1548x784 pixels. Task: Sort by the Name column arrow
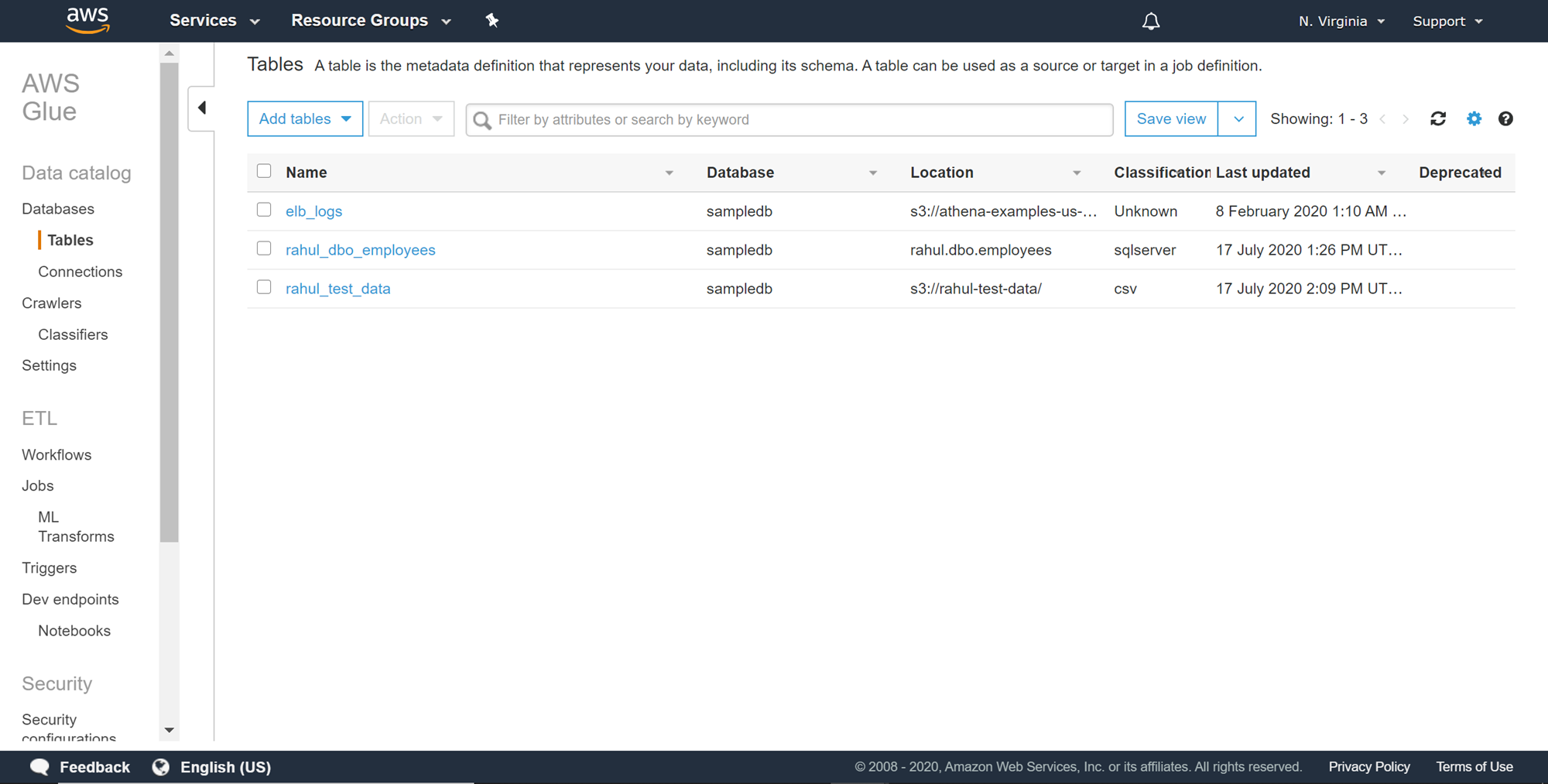(670, 173)
